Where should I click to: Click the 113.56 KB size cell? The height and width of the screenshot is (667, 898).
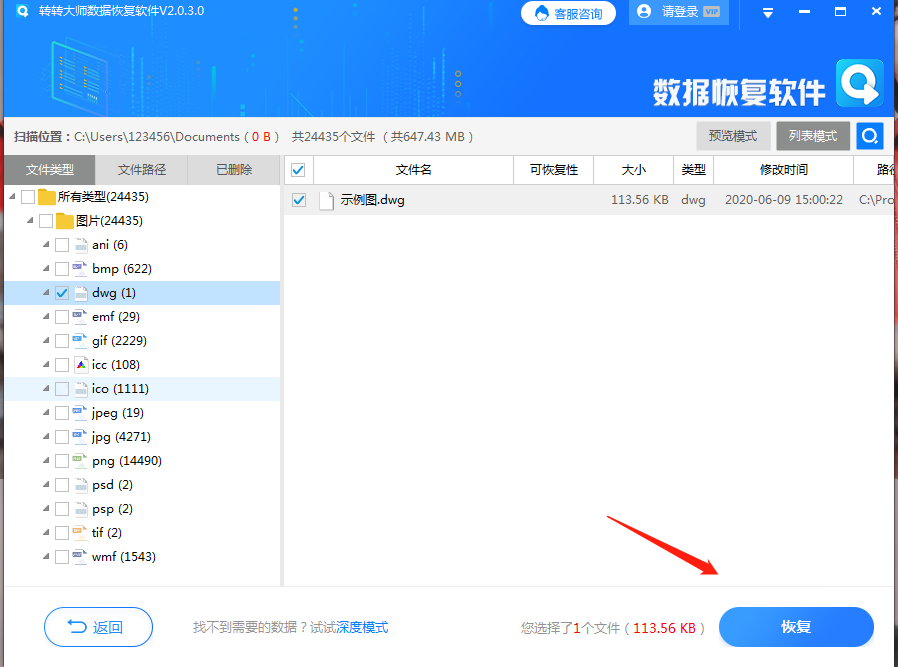tap(640, 200)
